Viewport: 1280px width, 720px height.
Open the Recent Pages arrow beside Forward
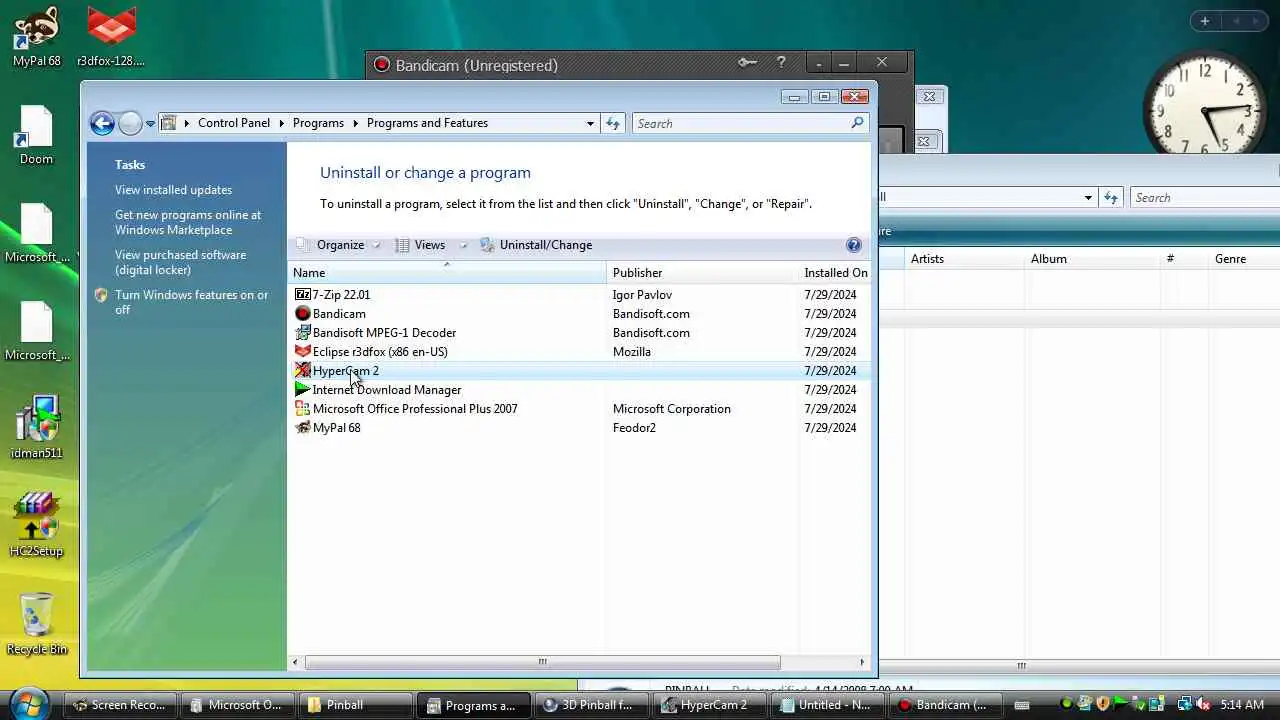pos(150,124)
